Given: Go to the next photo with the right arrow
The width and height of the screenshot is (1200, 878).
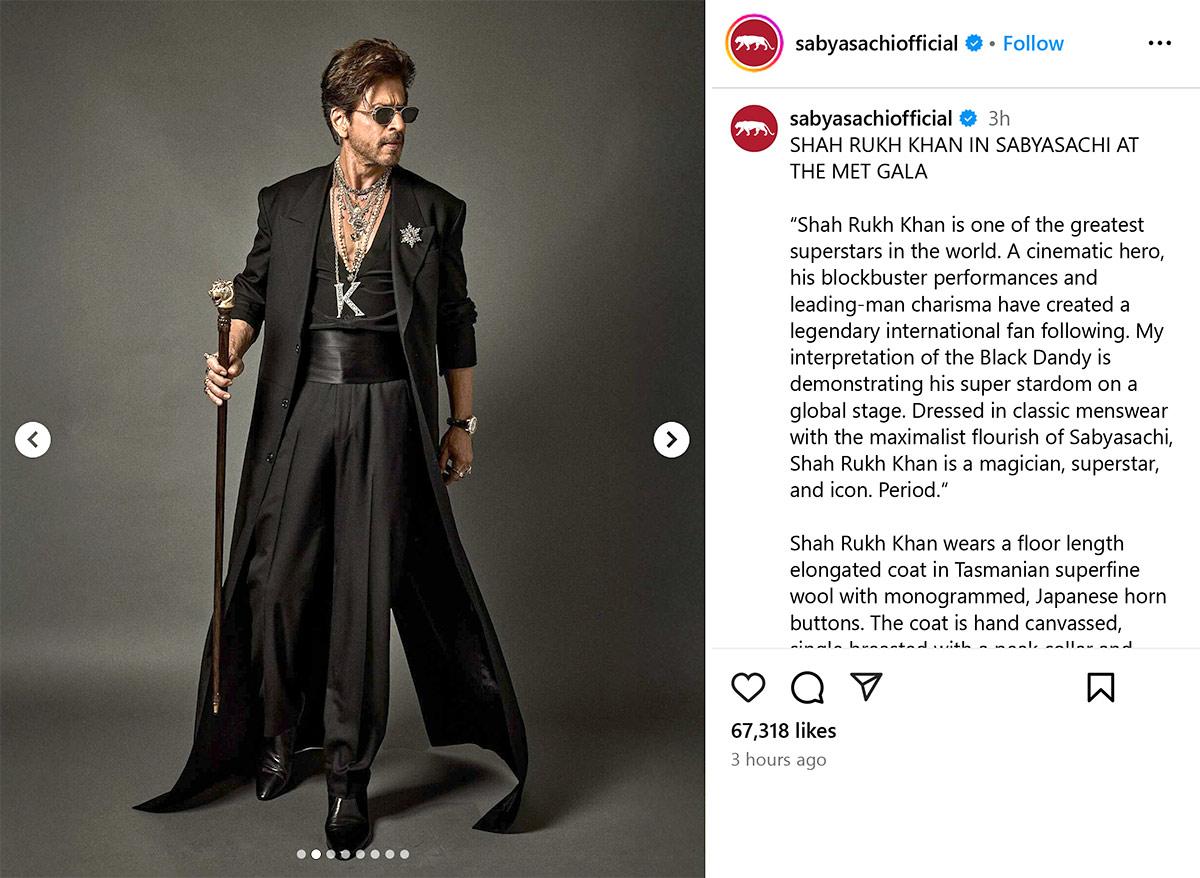Looking at the screenshot, I should point(671,438).
